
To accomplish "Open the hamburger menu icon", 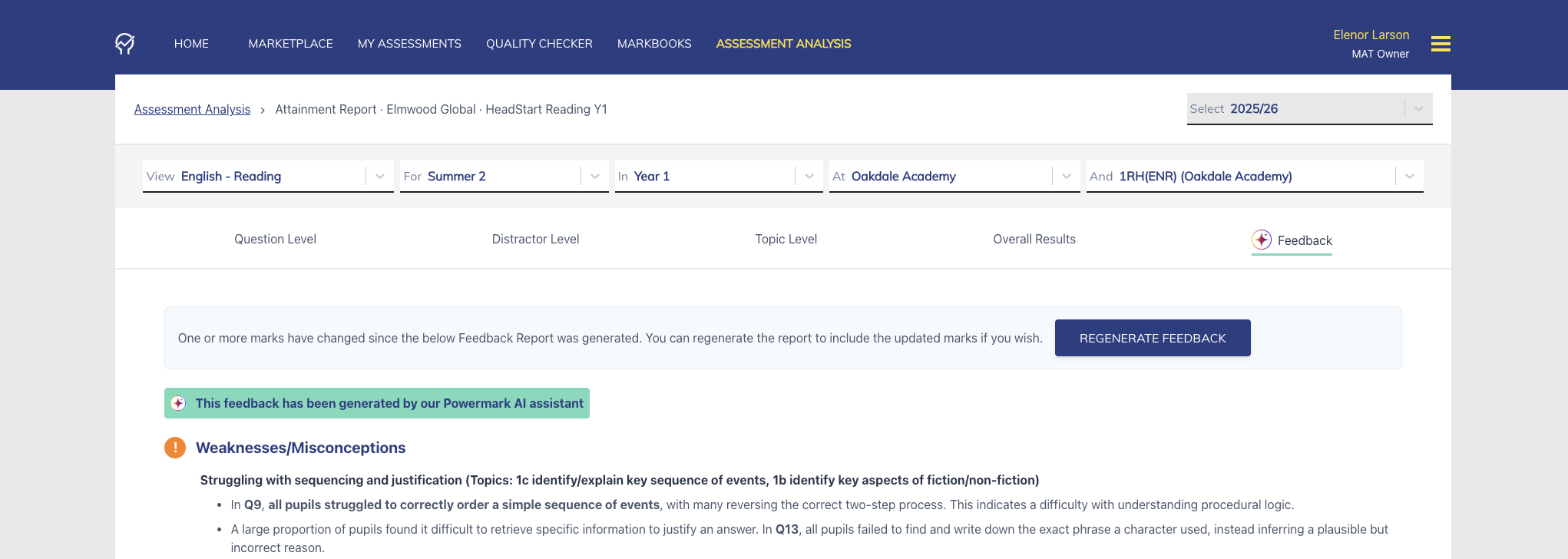I will (x=1441, y=44).
